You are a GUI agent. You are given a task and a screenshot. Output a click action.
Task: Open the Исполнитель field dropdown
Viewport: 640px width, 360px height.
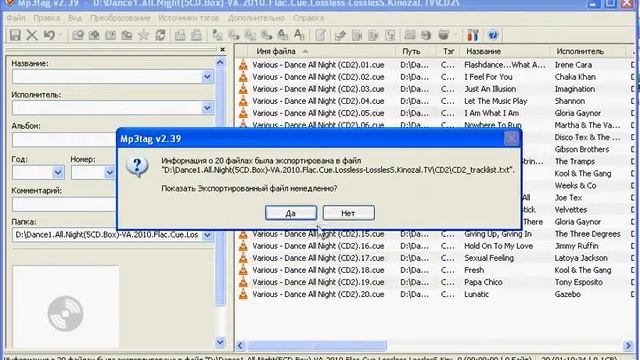click(207, 108)
